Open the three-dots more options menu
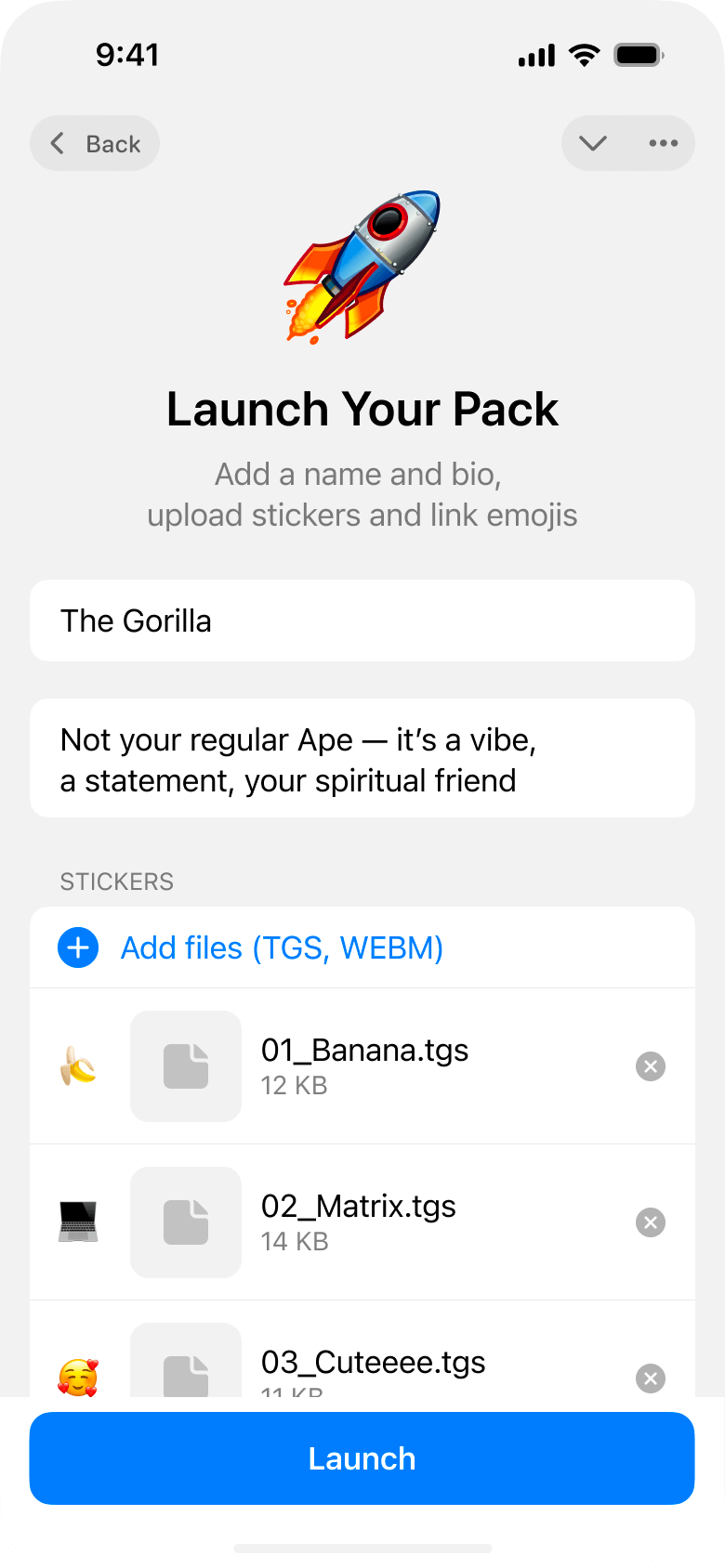 tap(664, 143)
